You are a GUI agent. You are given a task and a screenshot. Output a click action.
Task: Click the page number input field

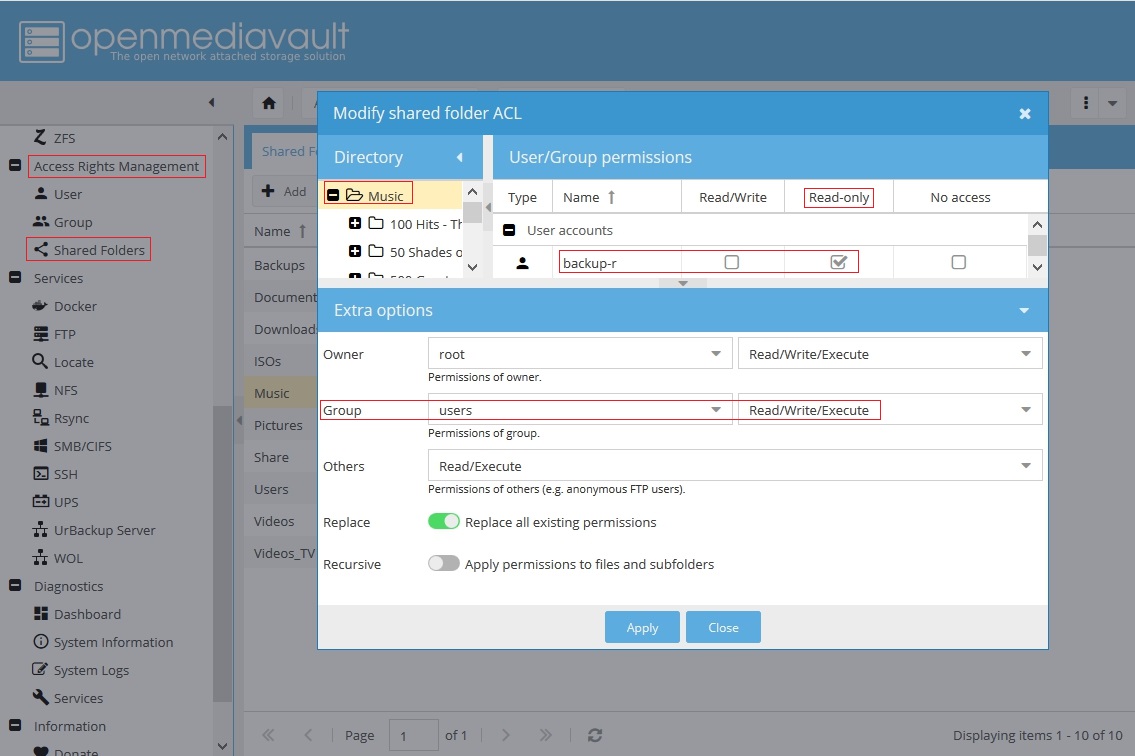click(x=413, y=735)
